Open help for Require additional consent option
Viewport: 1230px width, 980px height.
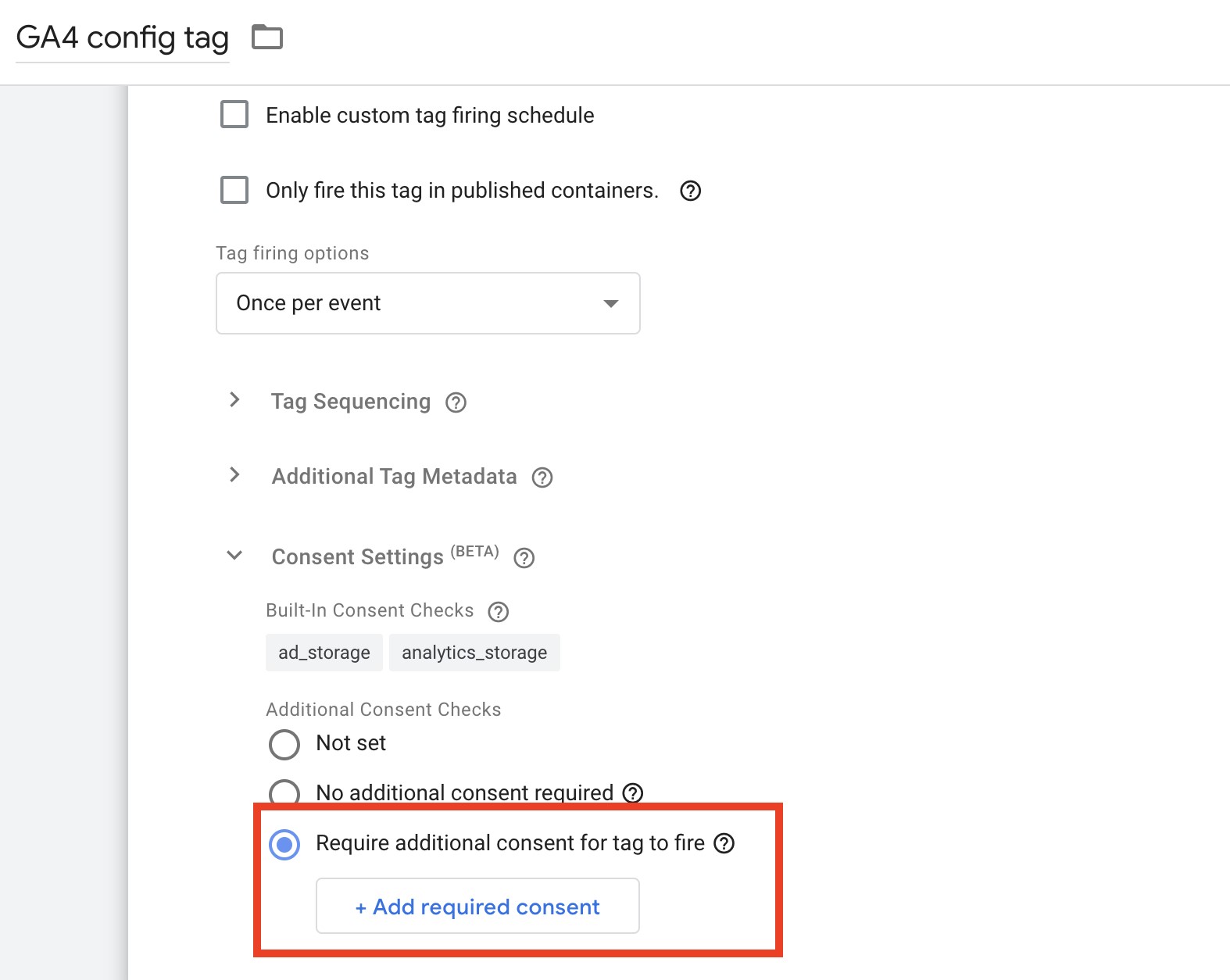tap(724, 843)
